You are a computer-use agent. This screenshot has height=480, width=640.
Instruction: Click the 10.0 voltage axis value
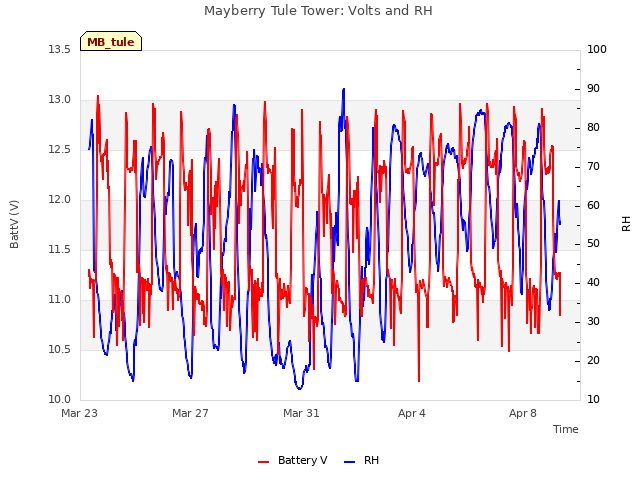tap(60, 400)
